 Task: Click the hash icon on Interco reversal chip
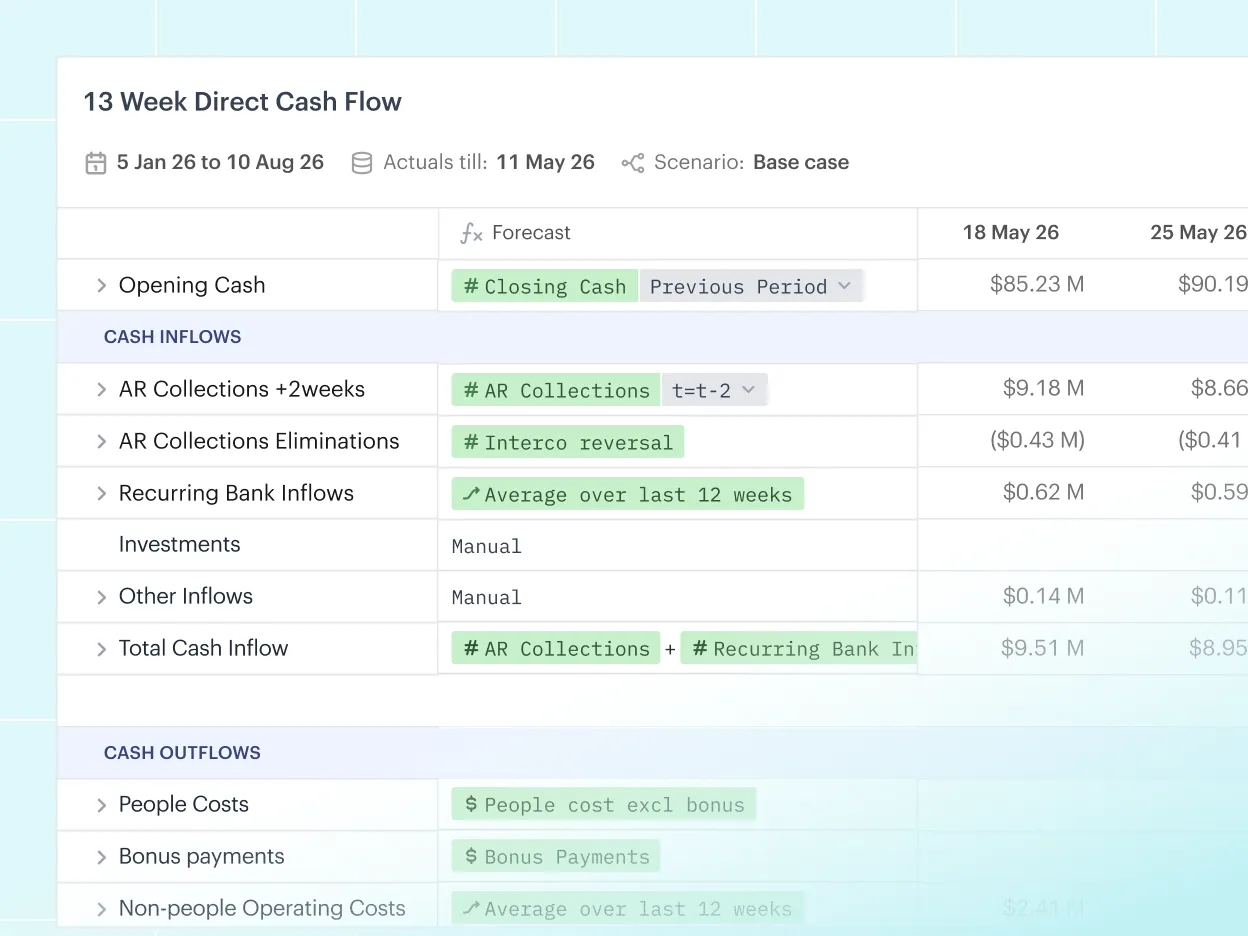[x=471, y=442]
